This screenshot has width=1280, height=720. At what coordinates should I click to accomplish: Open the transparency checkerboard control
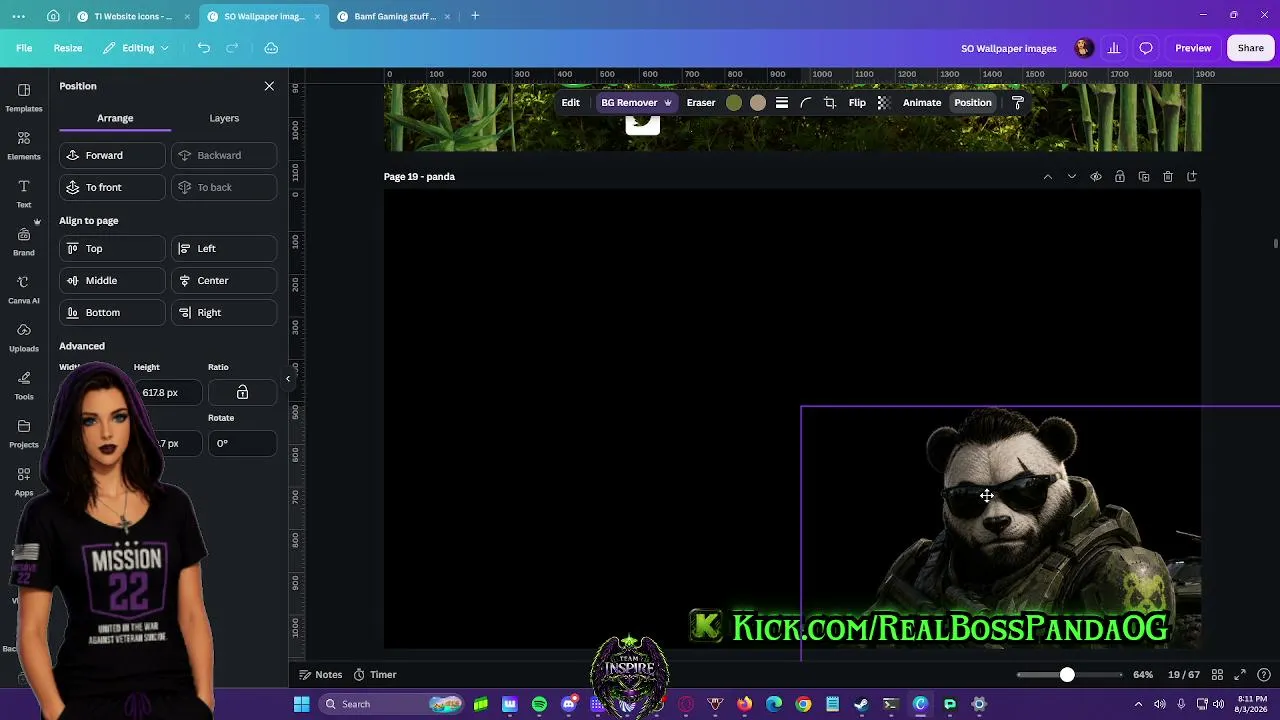click(x=884, y=103)
